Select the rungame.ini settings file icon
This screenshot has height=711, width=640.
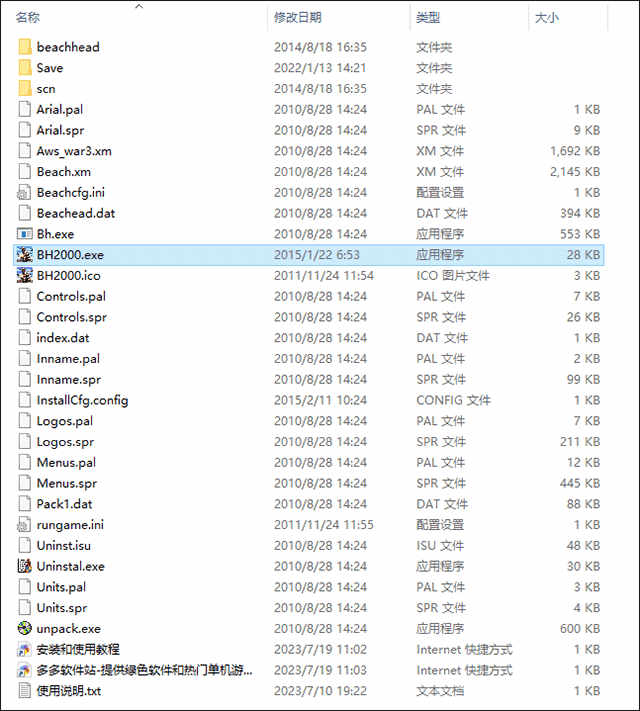(x=25, y=525)
